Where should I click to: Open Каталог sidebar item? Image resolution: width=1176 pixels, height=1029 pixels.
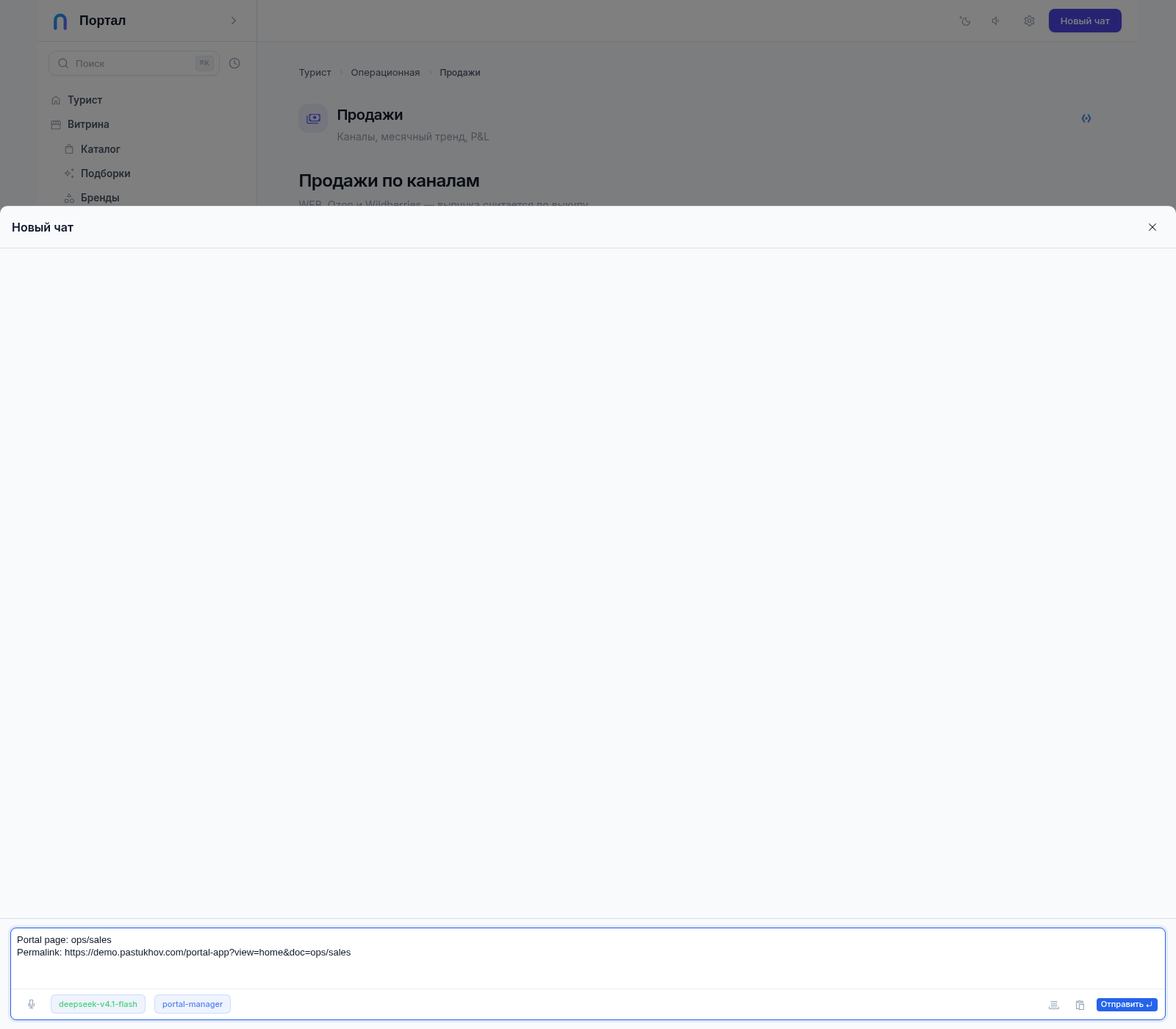[x=100, y=149]
